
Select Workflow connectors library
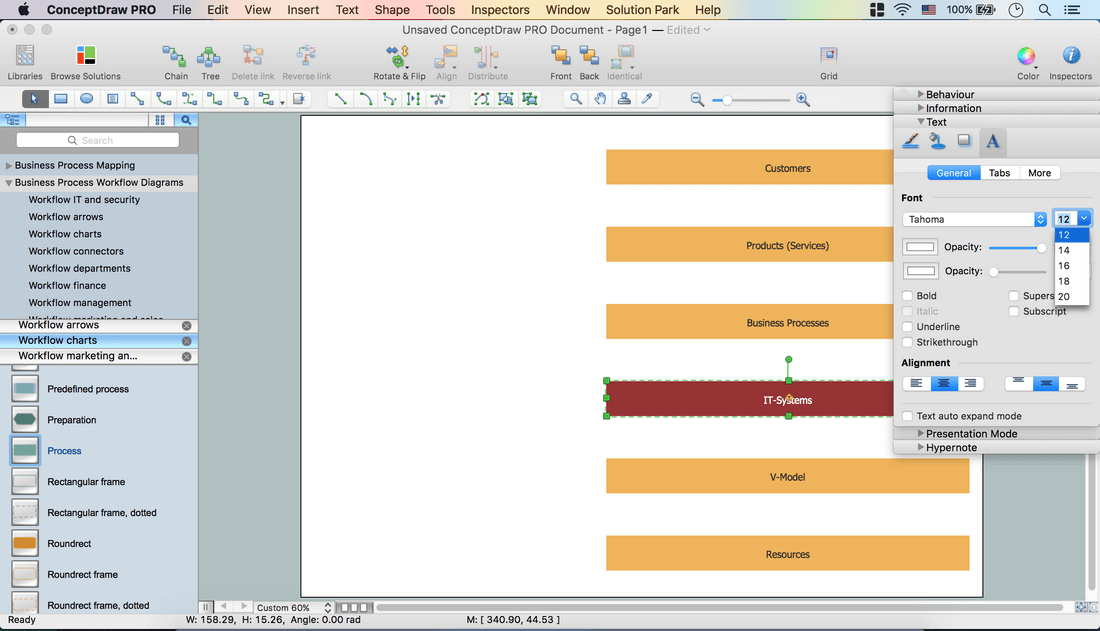(76, 251)
